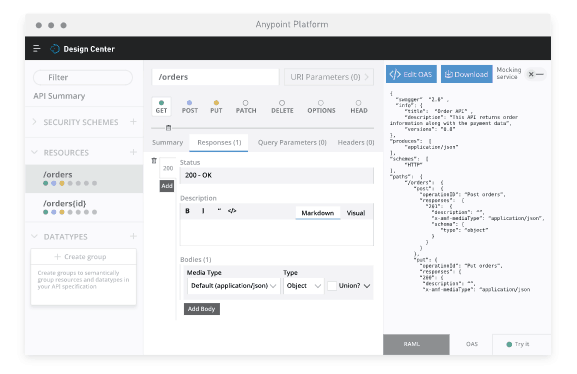The width and height of the screenshot is (577, 374).
Task: Show OAS code view
Action: point(471,344)
